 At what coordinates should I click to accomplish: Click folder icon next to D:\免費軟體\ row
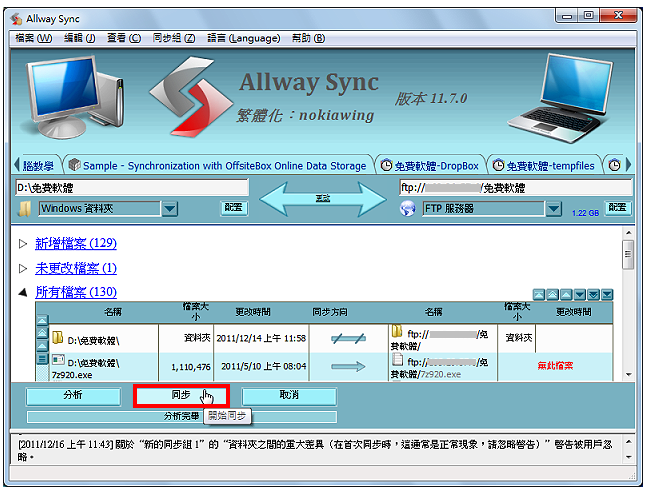57,338
